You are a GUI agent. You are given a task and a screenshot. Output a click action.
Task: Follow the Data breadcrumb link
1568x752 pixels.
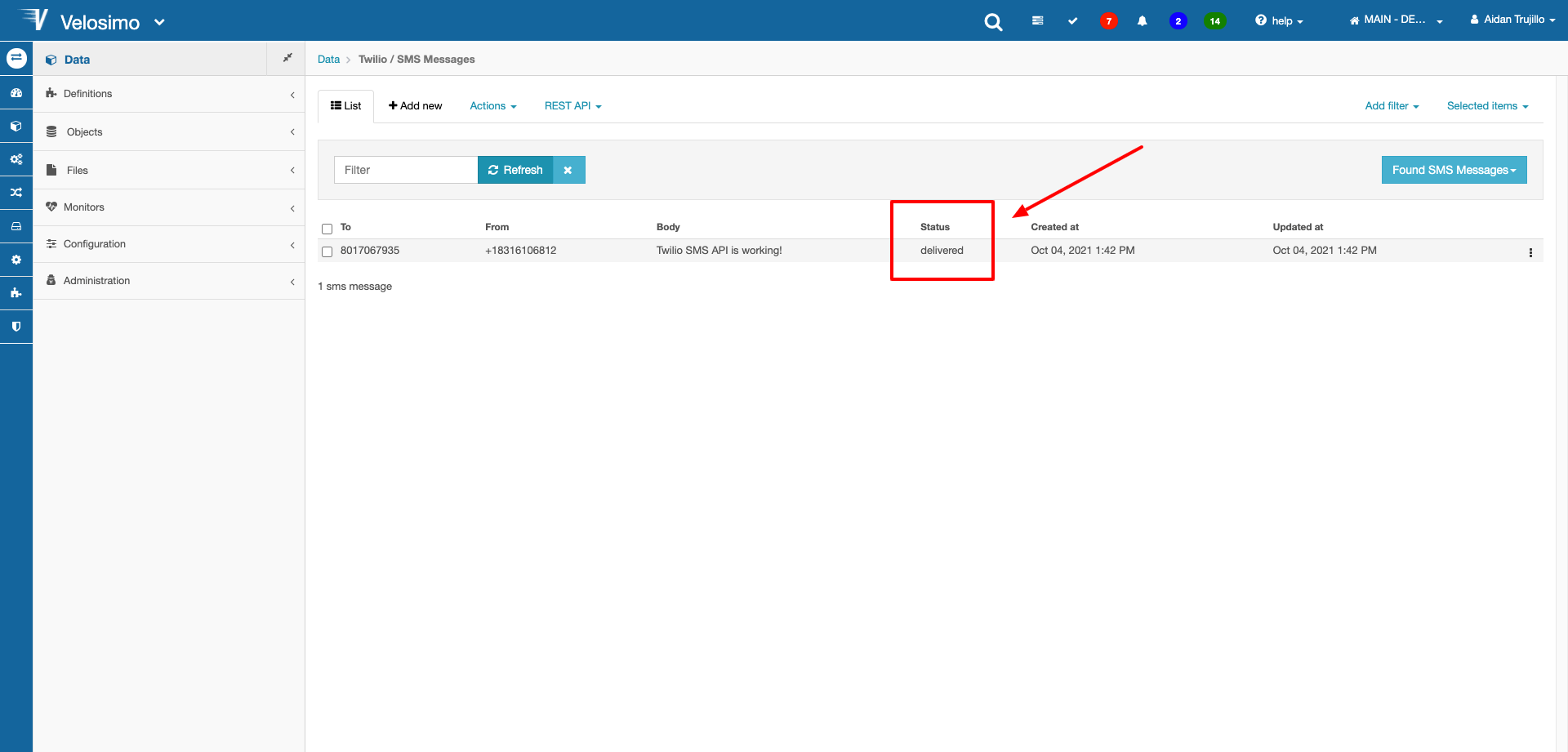[328, 59]
